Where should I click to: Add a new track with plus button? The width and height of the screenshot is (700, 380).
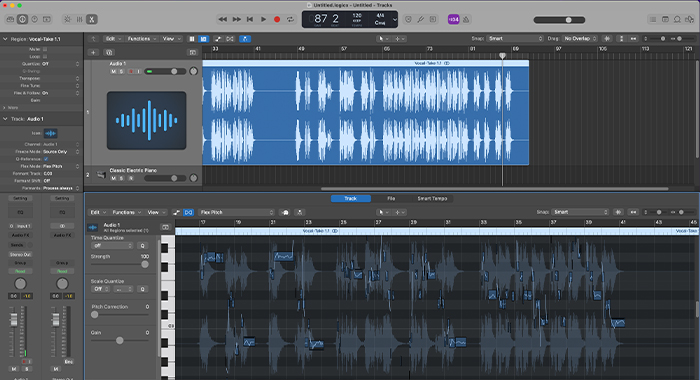click(93, 52)
